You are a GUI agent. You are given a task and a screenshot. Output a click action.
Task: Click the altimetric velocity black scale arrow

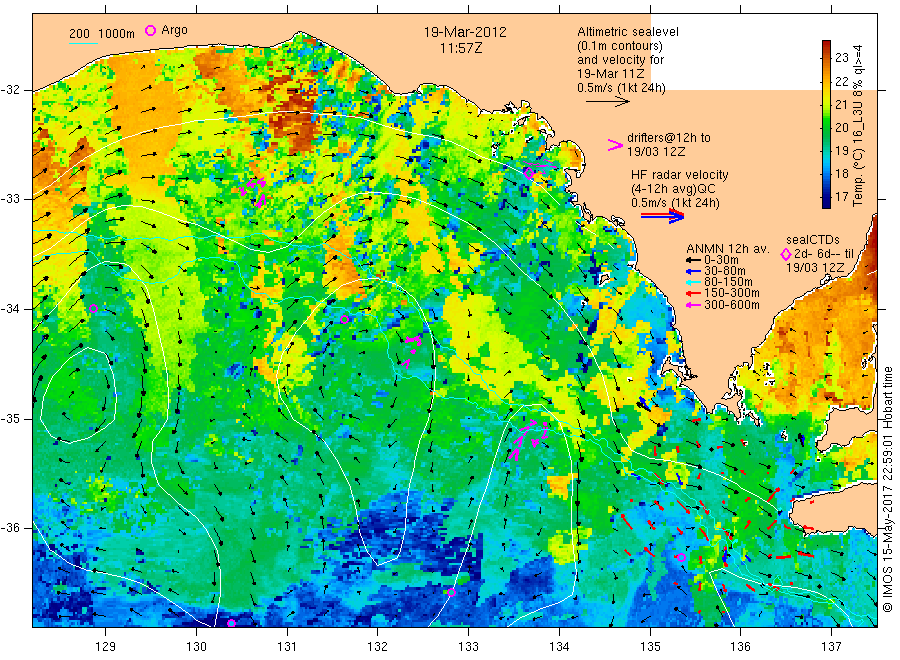click(608, 102)
